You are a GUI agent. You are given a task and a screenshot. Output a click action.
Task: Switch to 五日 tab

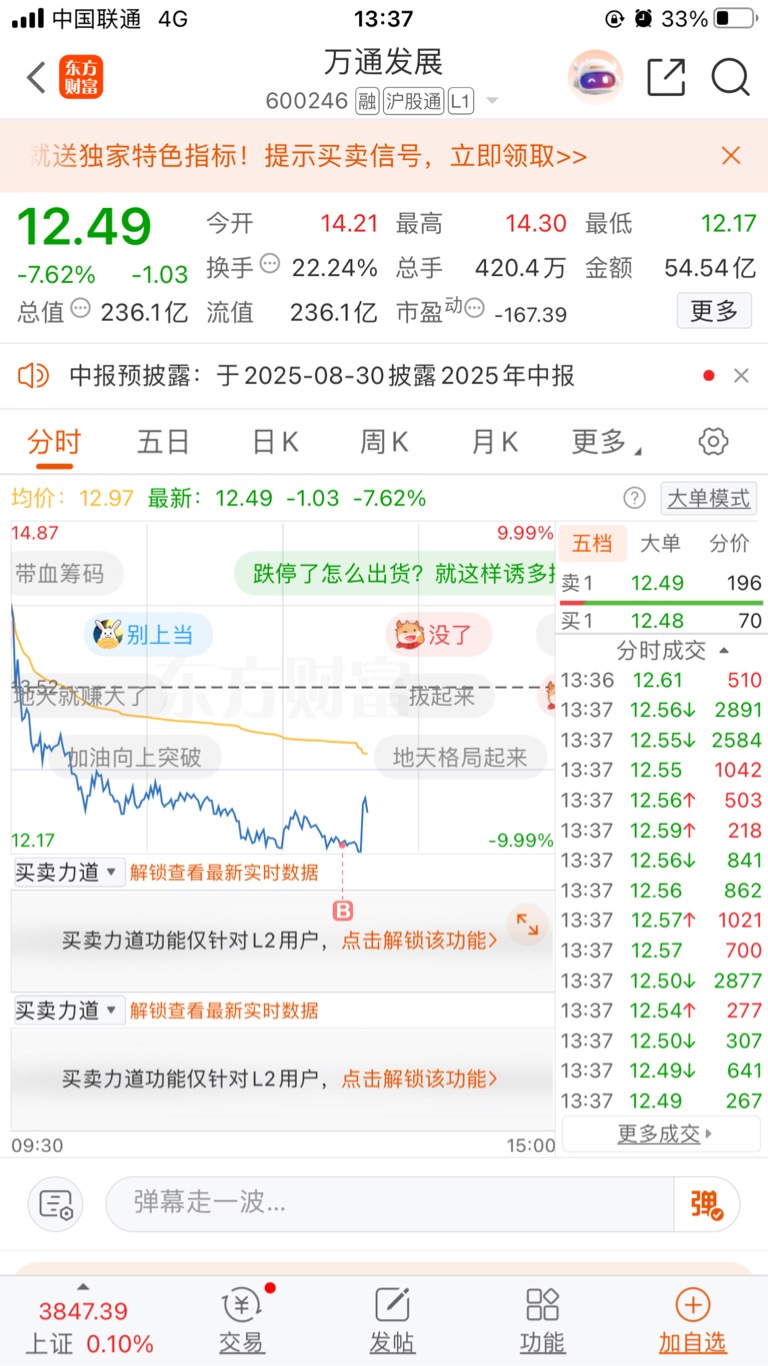click(x=164, y=442)
